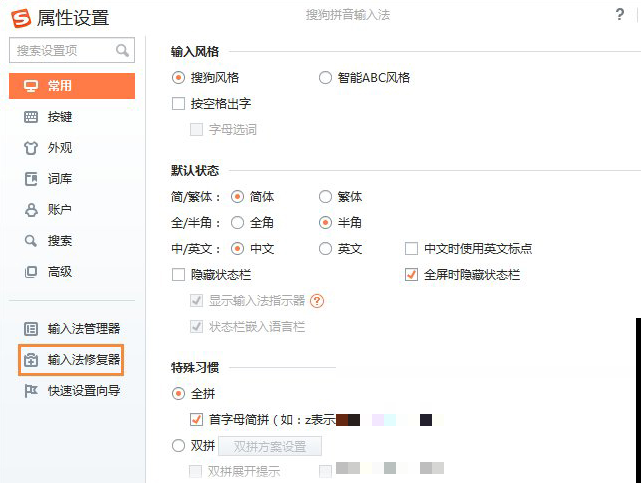Open the 常用 settings tab
The width and height of the screenshot is (641, 483).
point(72,86)
